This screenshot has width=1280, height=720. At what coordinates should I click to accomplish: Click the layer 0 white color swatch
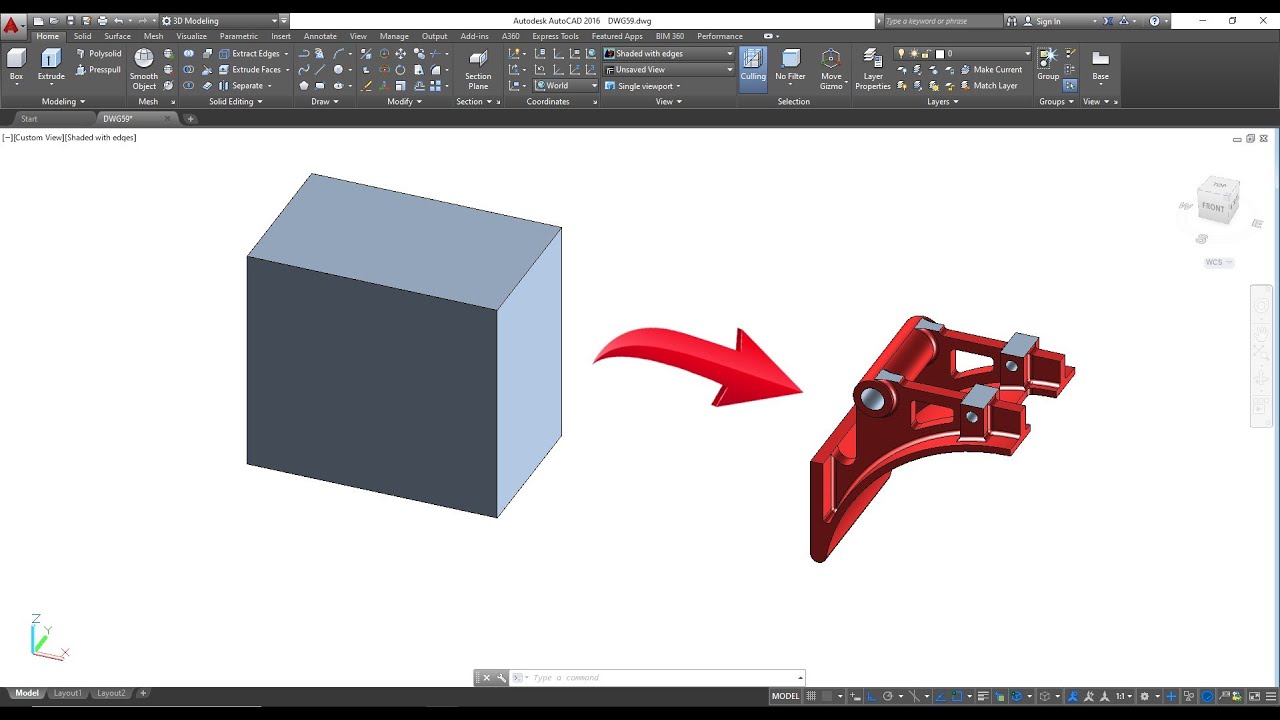click(x=940, y=54)
